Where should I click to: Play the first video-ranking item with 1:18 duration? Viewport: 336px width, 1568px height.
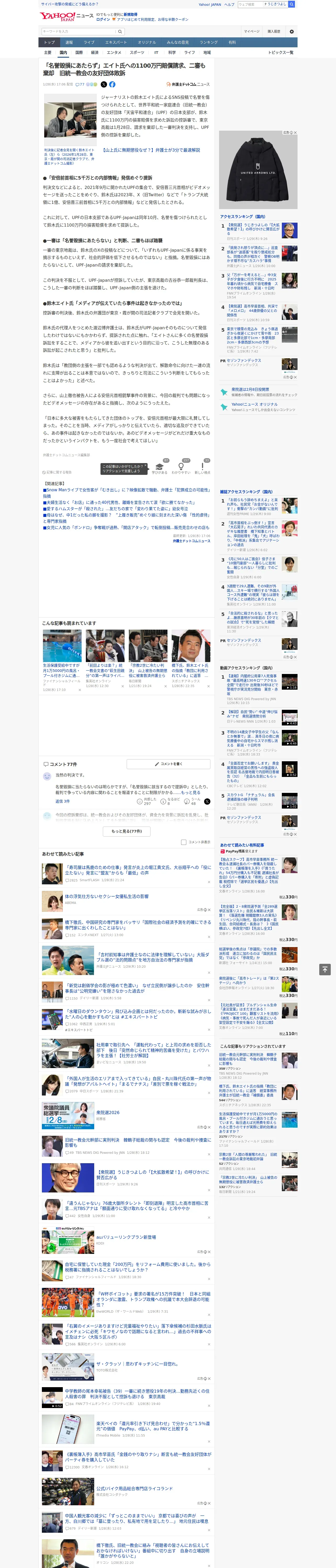coord(290,682)
